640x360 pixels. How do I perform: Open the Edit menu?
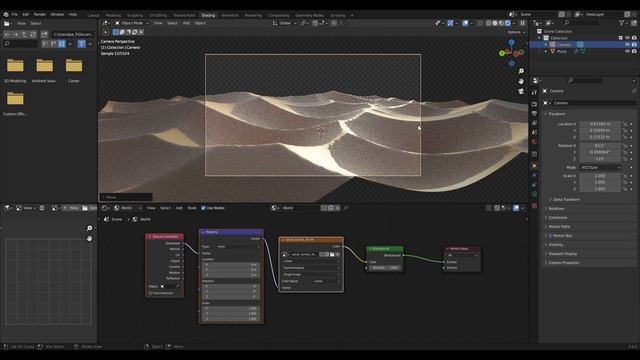point(26,14)
